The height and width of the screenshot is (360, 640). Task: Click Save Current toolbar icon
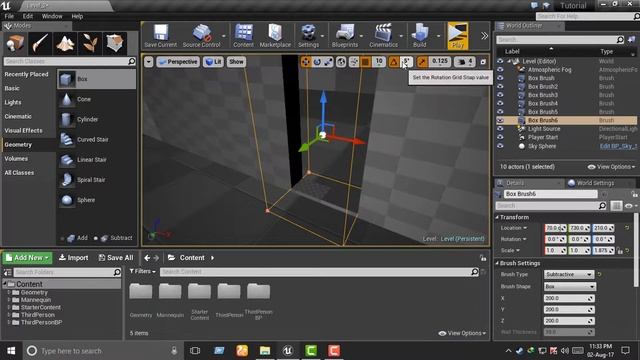click(160, 36)
